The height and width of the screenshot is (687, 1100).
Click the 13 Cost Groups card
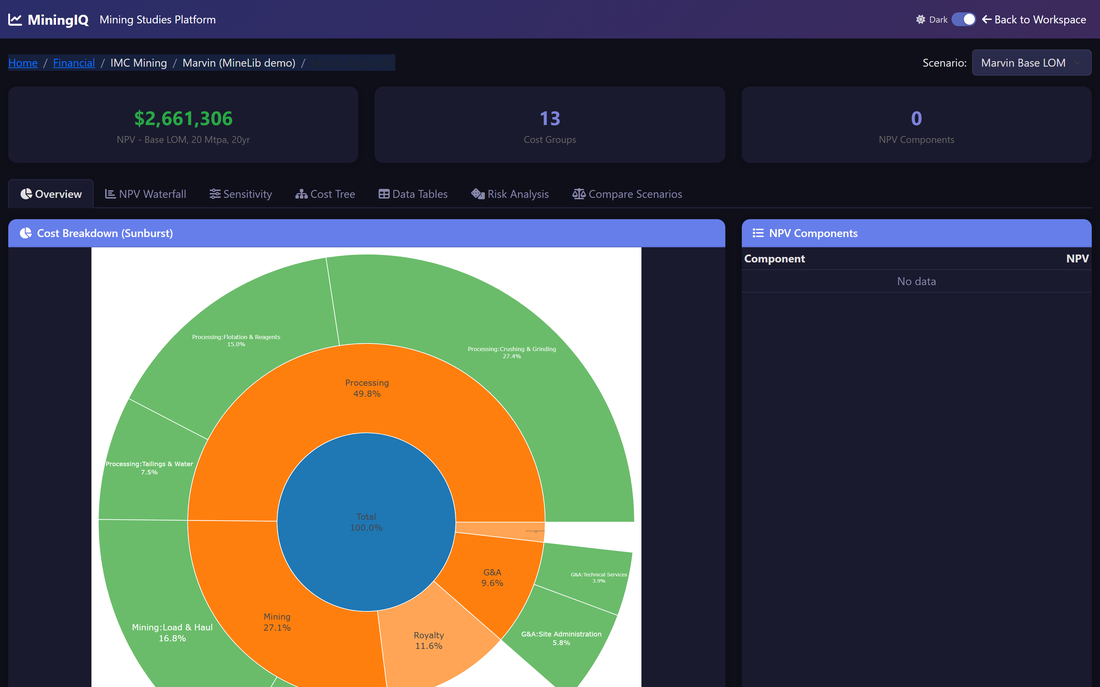click(549, 125)
